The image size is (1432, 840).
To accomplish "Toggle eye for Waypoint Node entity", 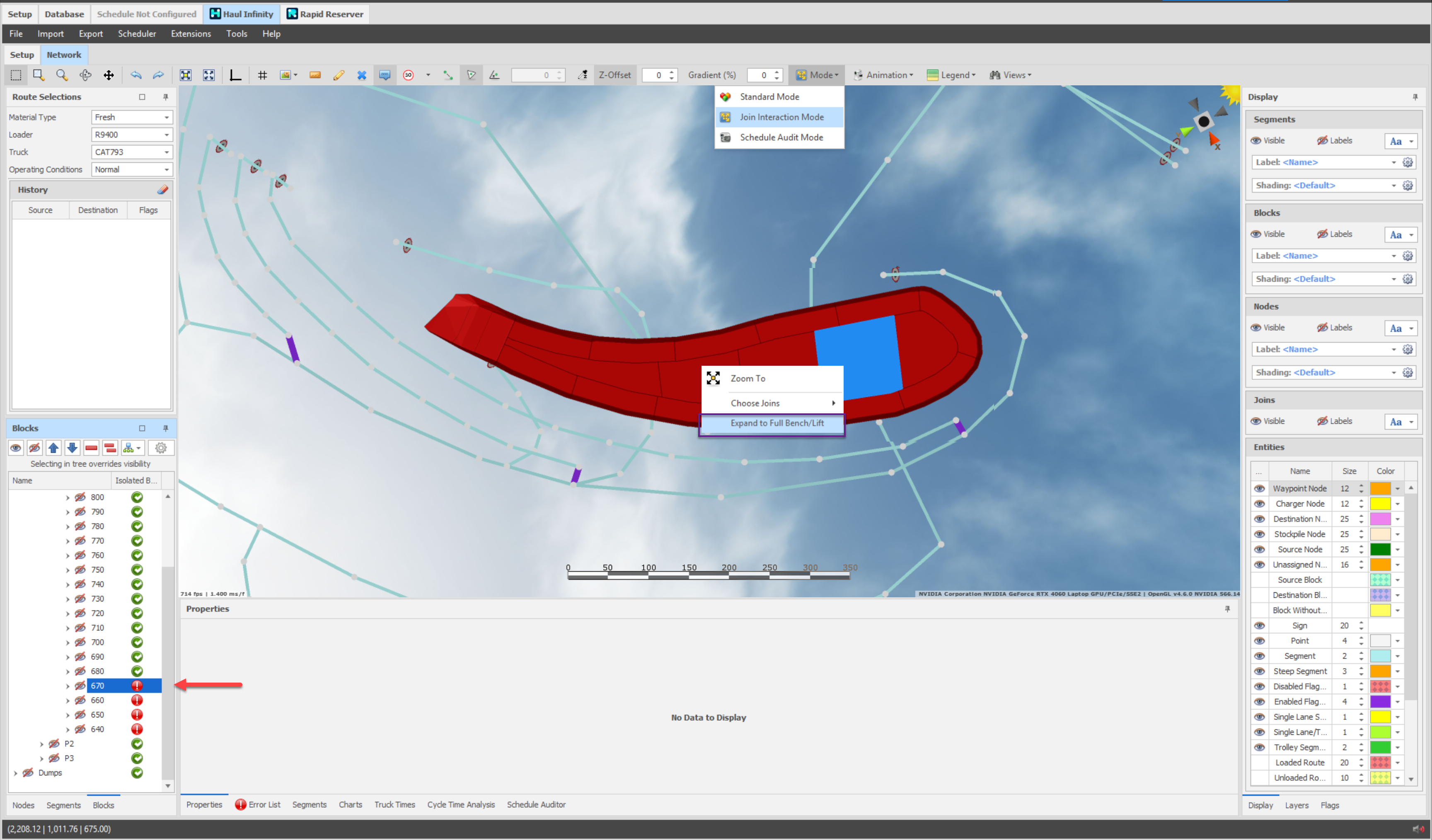I will pos(1259,488).
